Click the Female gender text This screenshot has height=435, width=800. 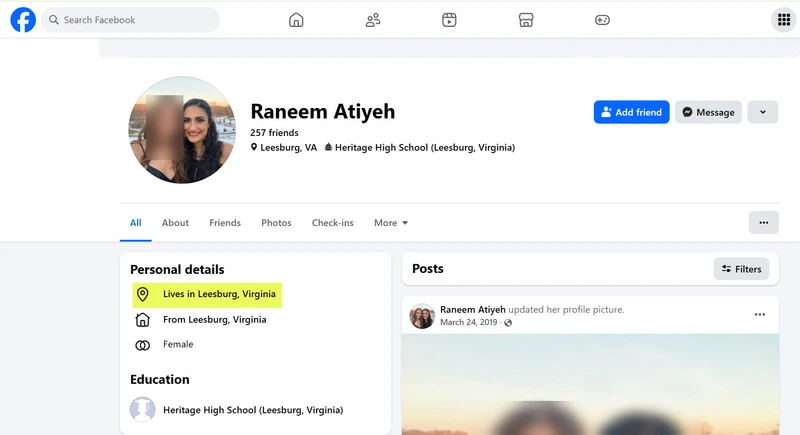coord(178,344)
